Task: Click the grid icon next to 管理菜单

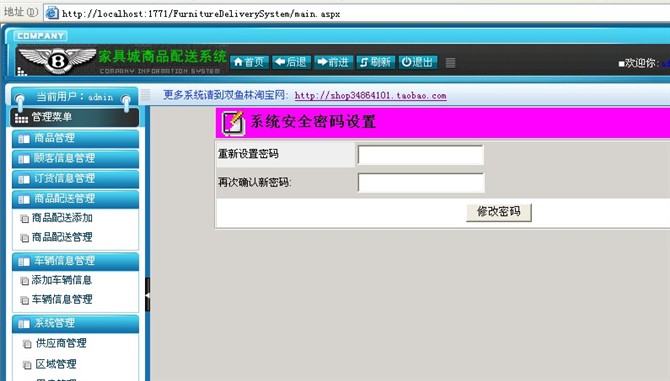Action: [21, 118]
